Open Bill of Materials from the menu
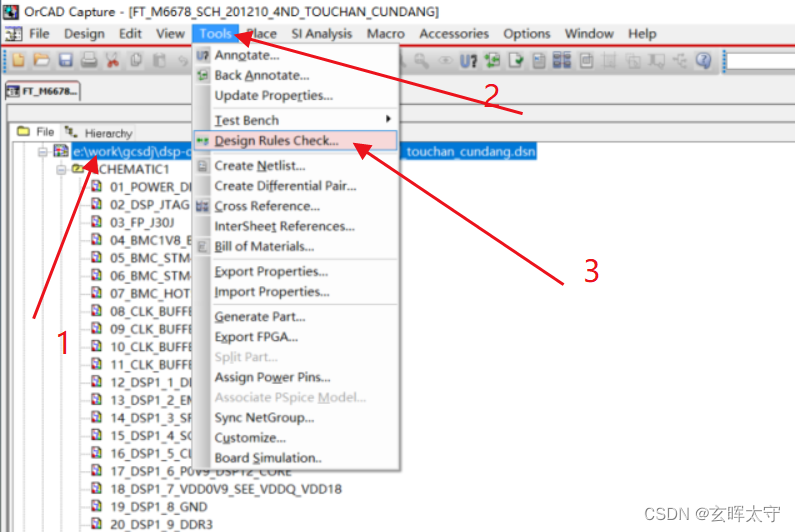This screenshot has height=532, width=795. point(264,246)
